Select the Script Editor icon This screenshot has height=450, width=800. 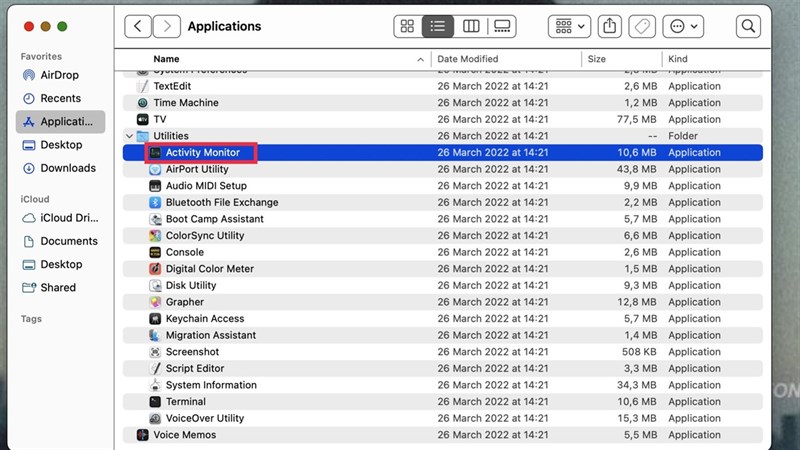click(x=155, y=368)
